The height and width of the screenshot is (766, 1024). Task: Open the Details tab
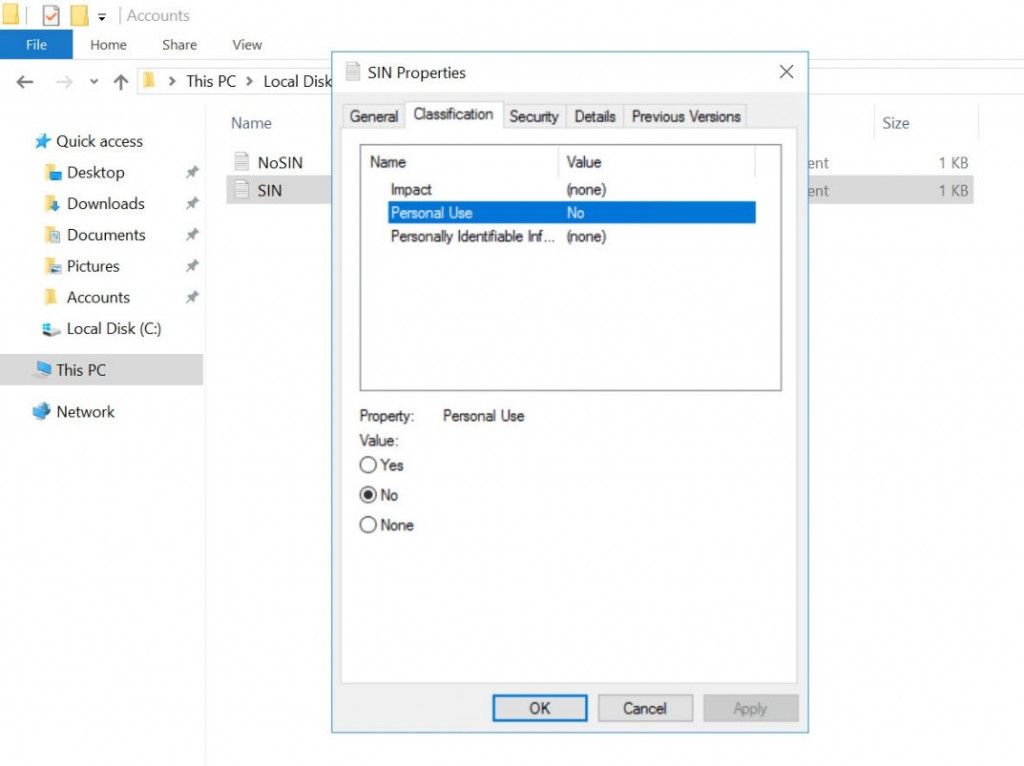[595, 116]
